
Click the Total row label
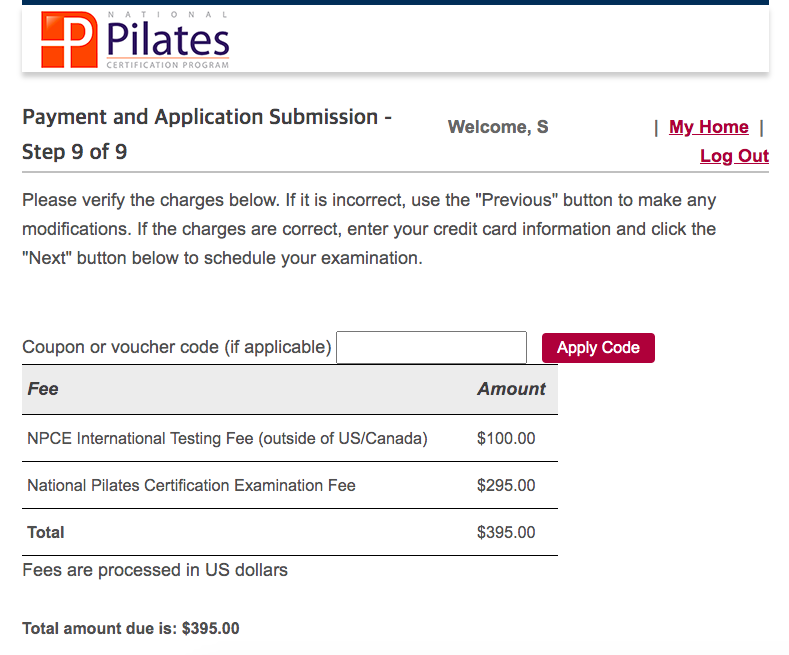tap(46, 532)
